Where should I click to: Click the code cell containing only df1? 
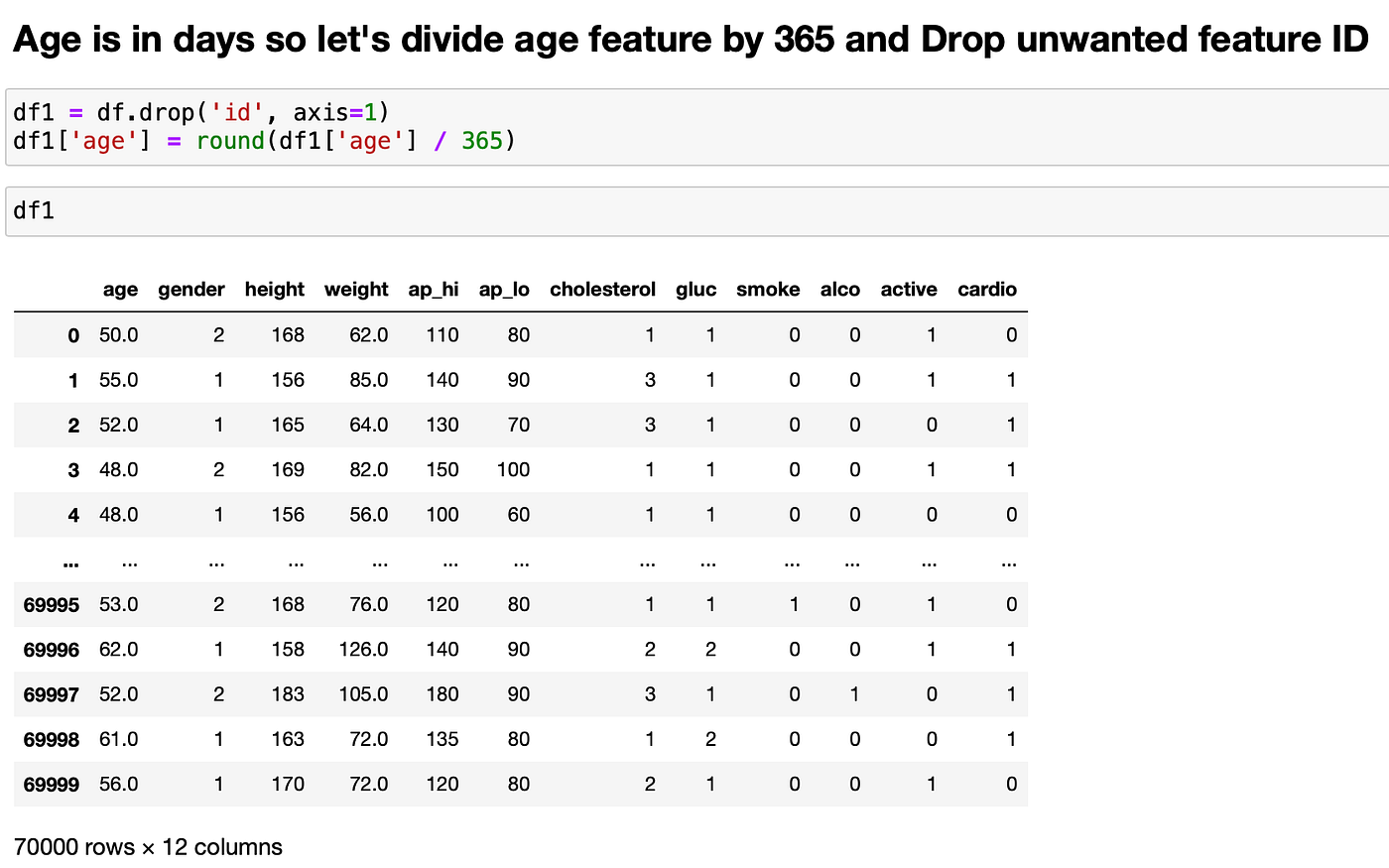[694, 210]
